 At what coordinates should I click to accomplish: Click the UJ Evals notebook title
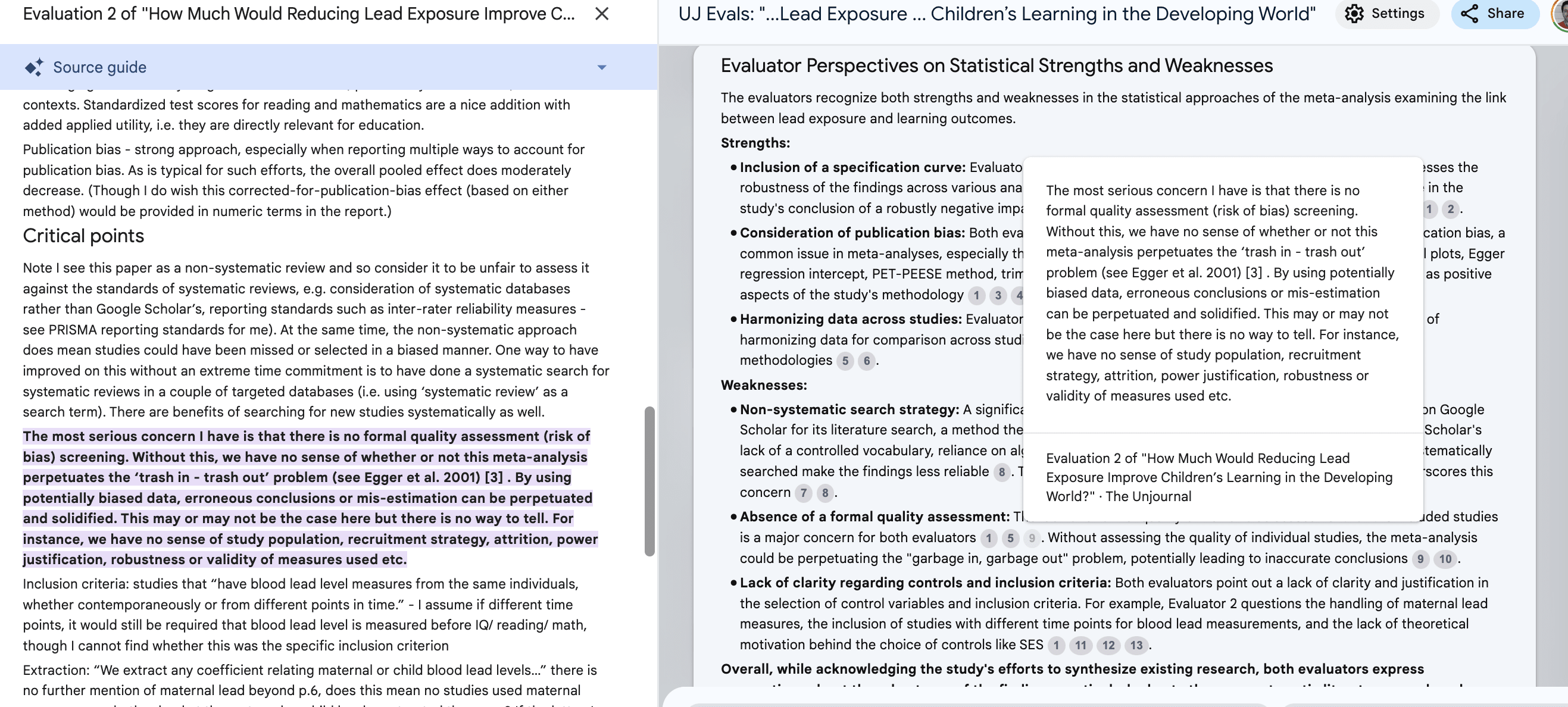click(997, 13)
